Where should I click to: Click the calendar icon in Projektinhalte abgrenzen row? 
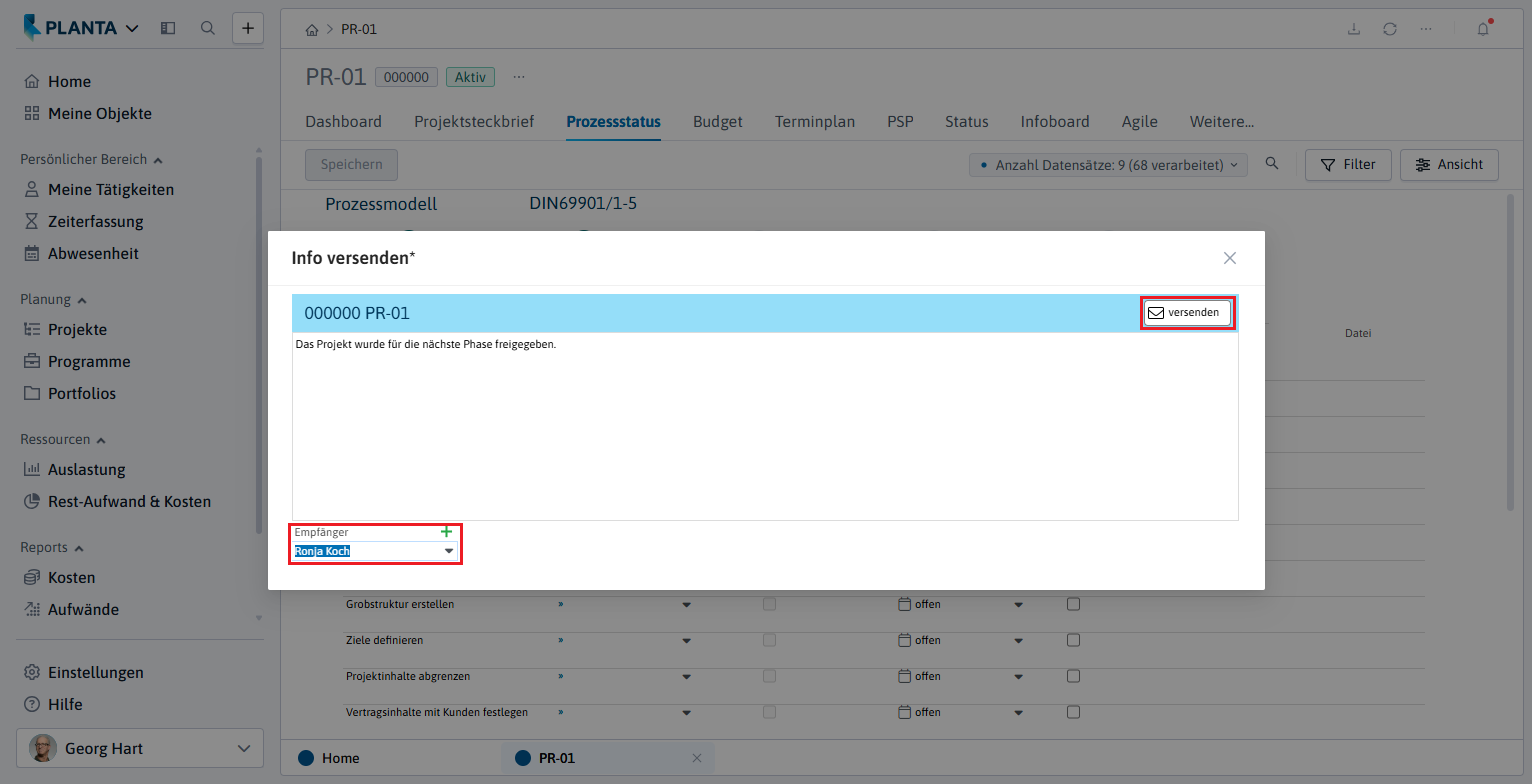[905, 676]
